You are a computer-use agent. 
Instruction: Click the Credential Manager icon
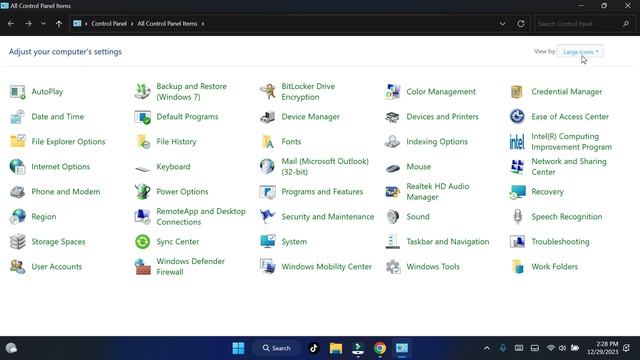pyautogui.click(x=517, y=92)
